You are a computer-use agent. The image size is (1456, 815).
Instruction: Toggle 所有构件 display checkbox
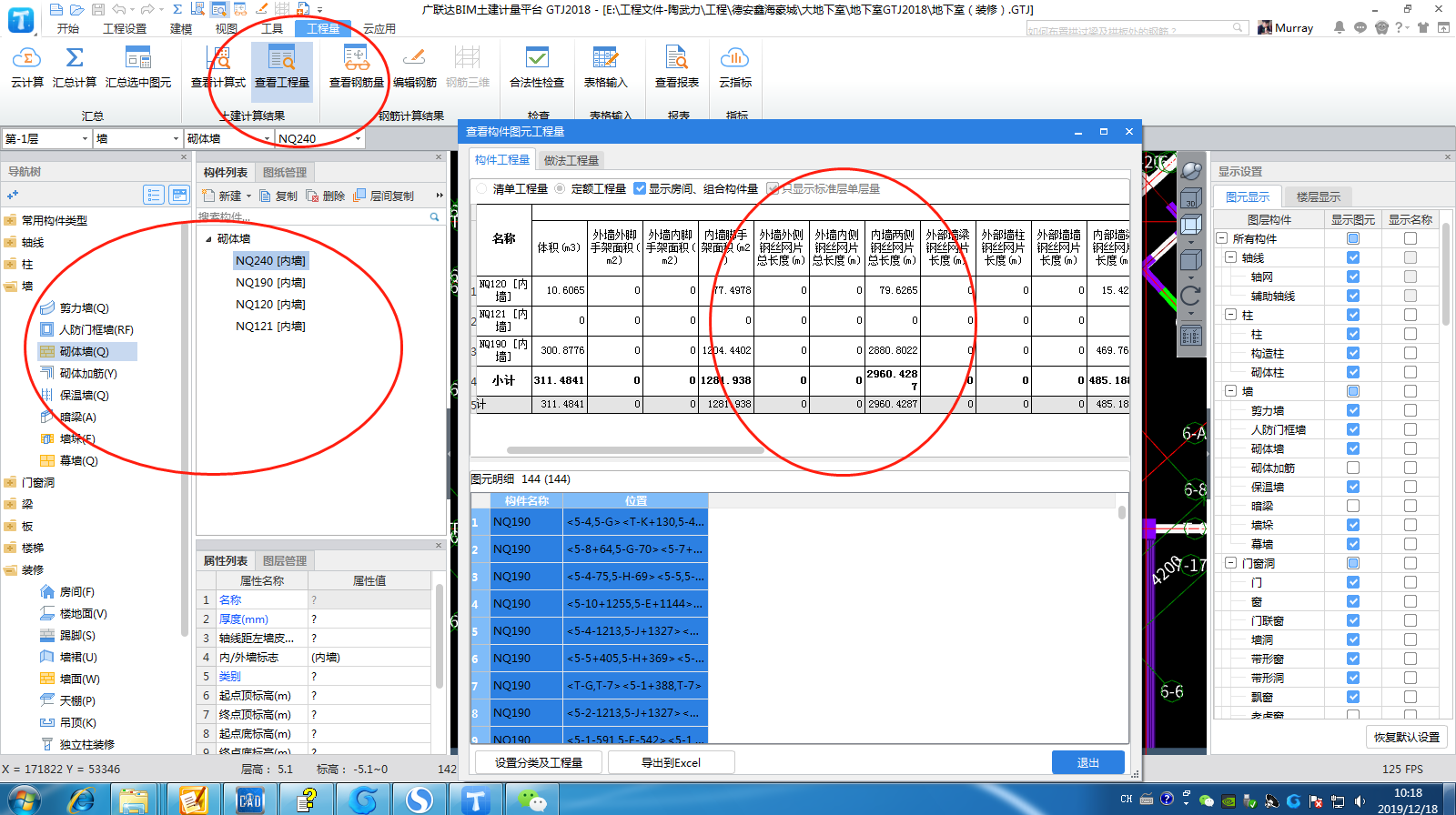(x=1353, y=238)
